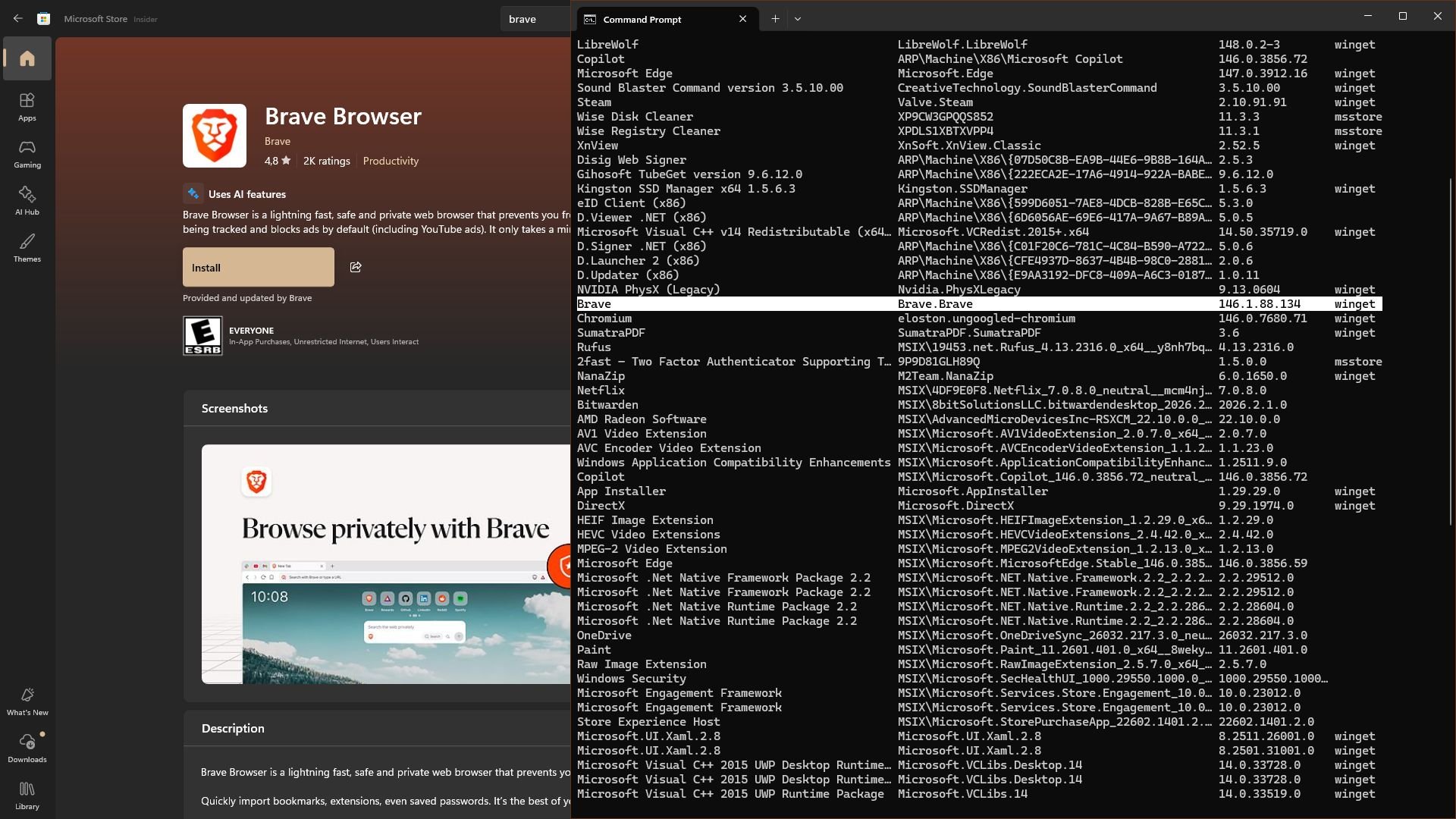Click the Paint row name
This screenshot has width=1456, height=819.
(594, 650)
